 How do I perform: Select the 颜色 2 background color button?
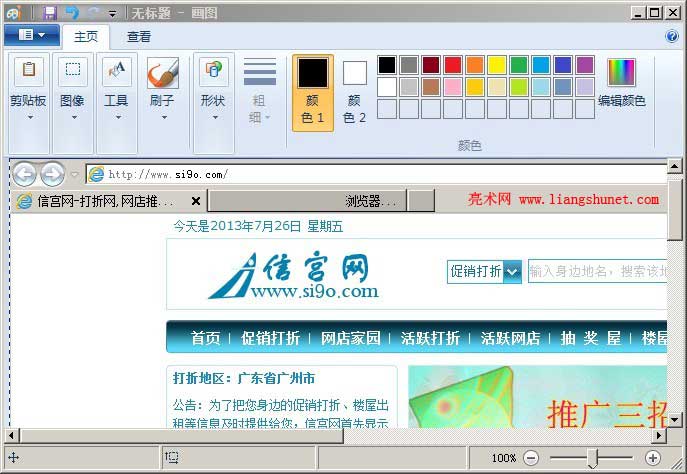coord(354,93)
